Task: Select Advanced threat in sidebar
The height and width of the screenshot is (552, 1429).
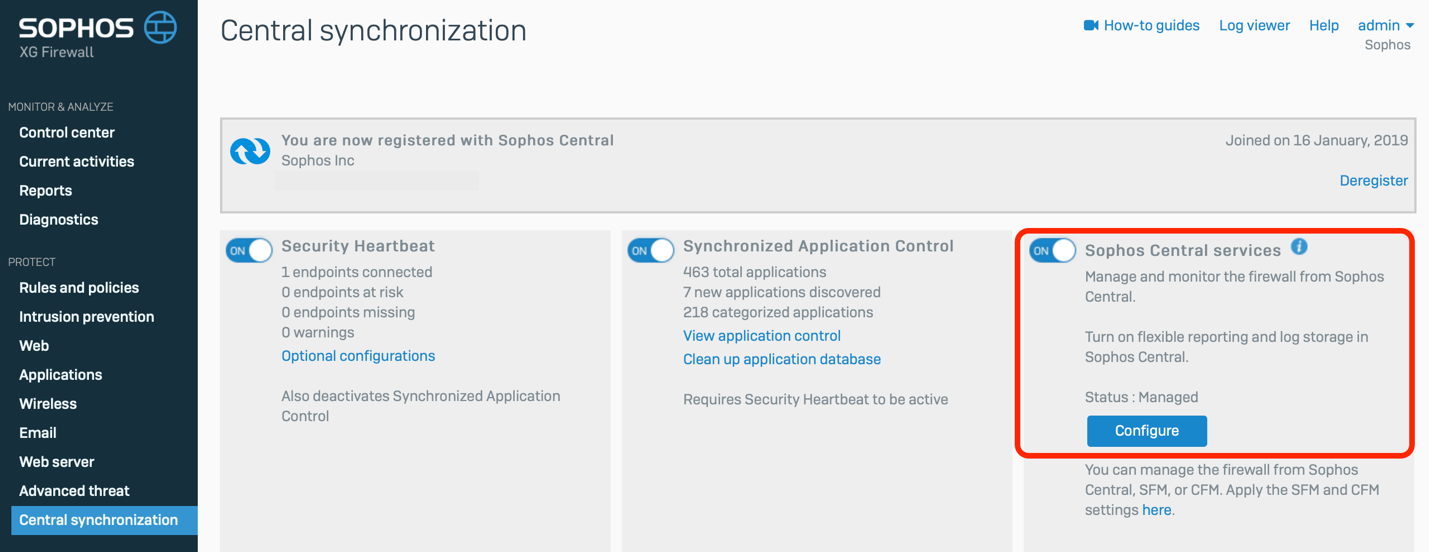Action: coord(74,490)
